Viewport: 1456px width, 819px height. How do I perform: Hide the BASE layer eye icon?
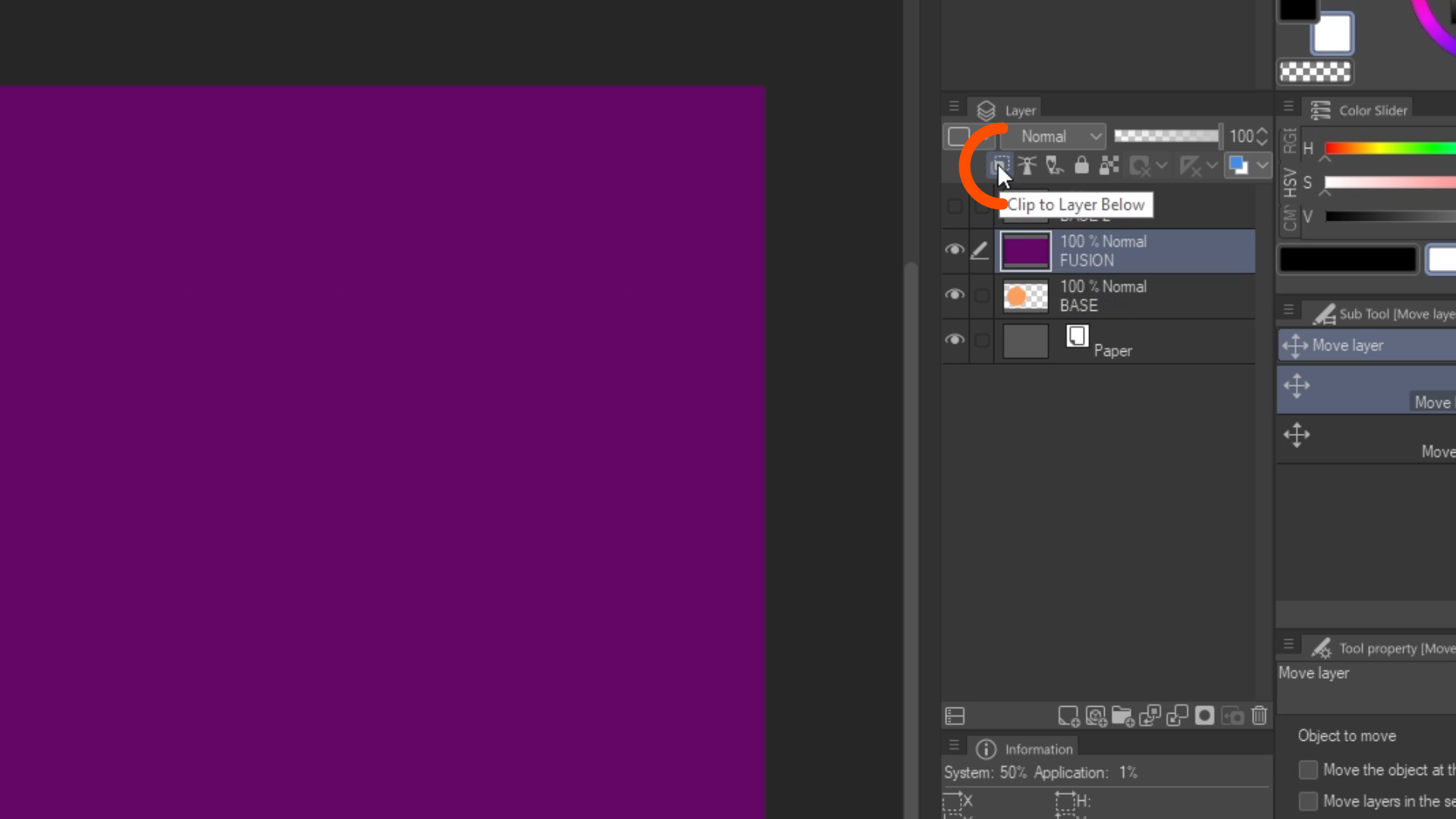click(x=955, y=295)
